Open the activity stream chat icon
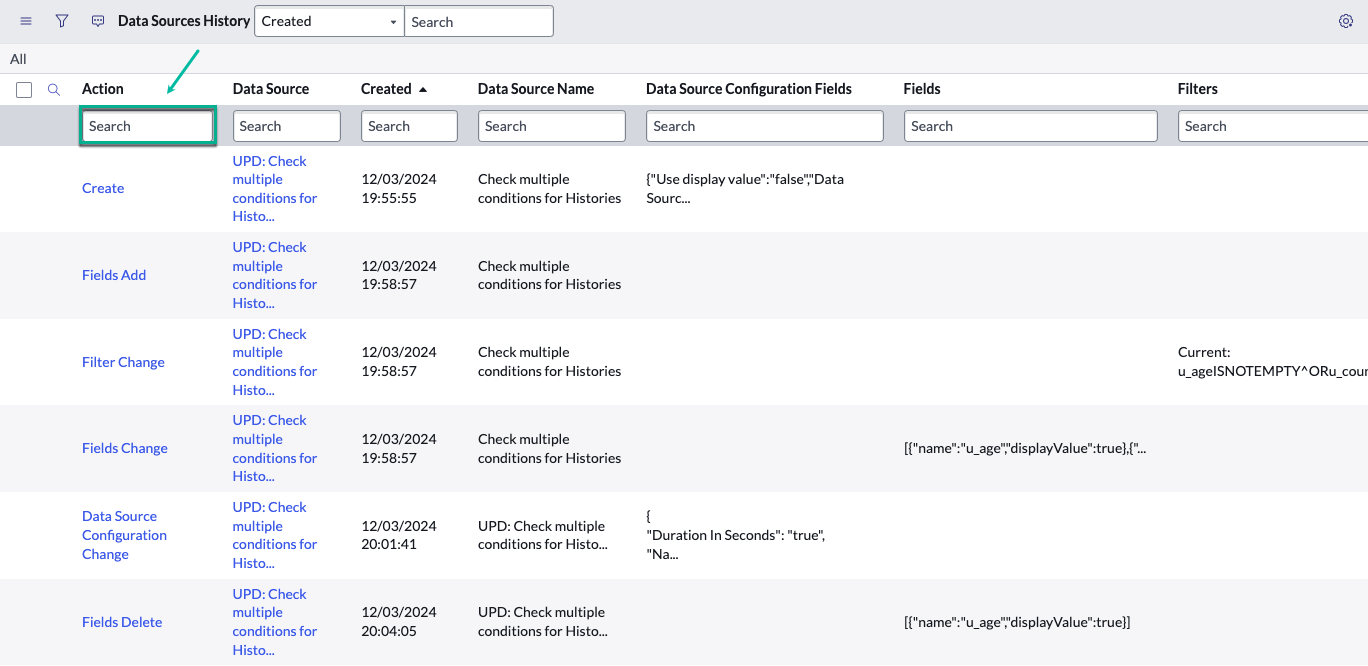Screen dimensions: 1368x666 [x=98, y=21]
